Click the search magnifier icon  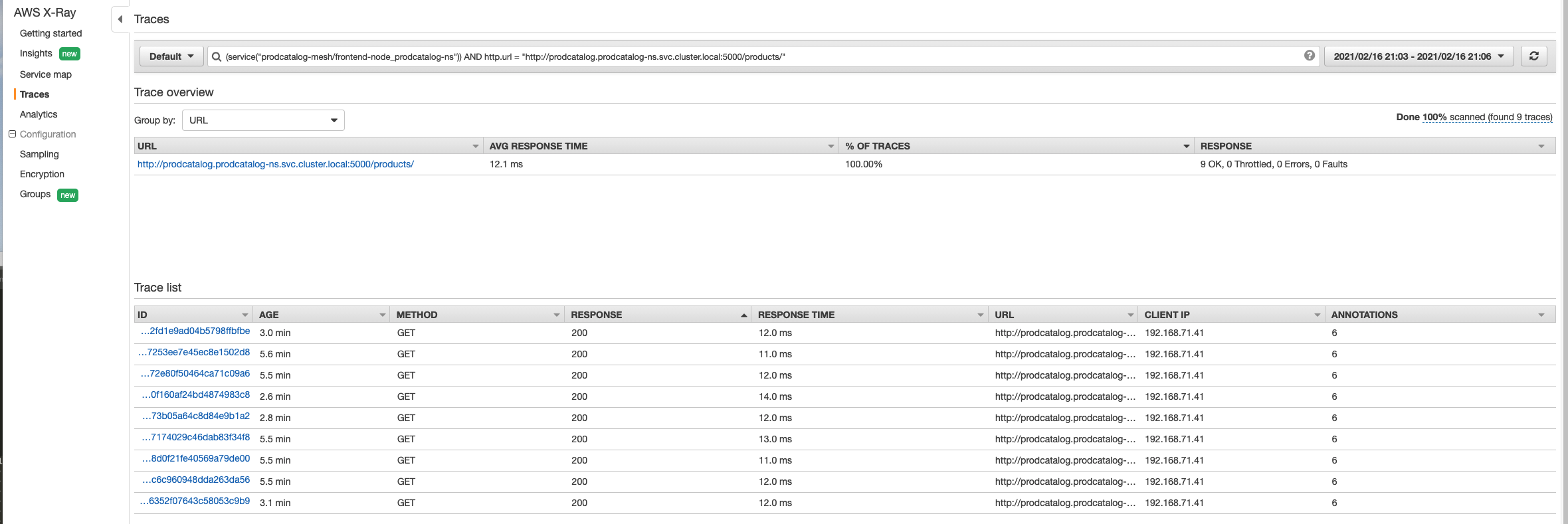(216, 57)
